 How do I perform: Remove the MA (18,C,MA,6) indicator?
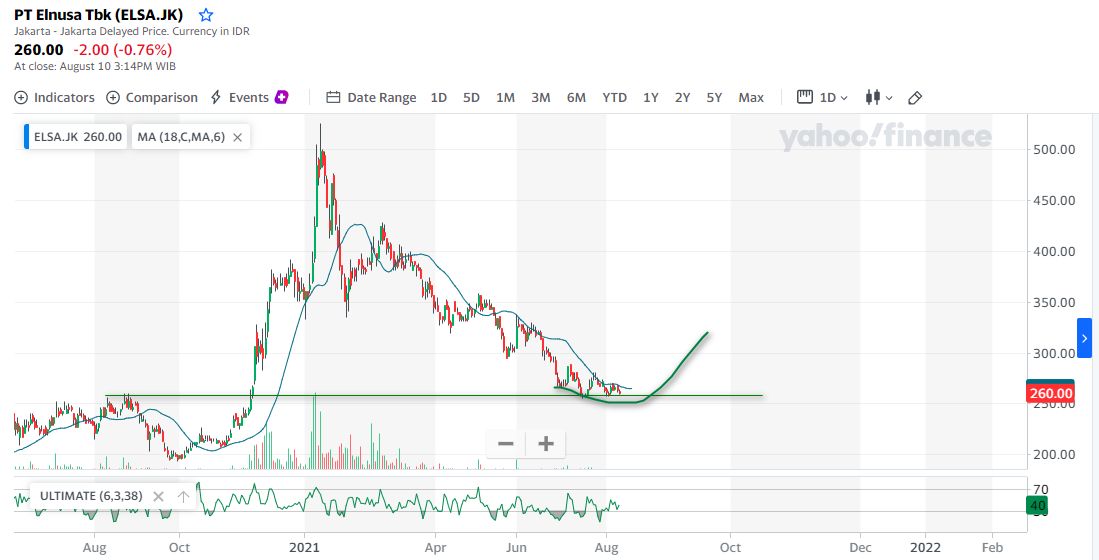pos(238,137)
